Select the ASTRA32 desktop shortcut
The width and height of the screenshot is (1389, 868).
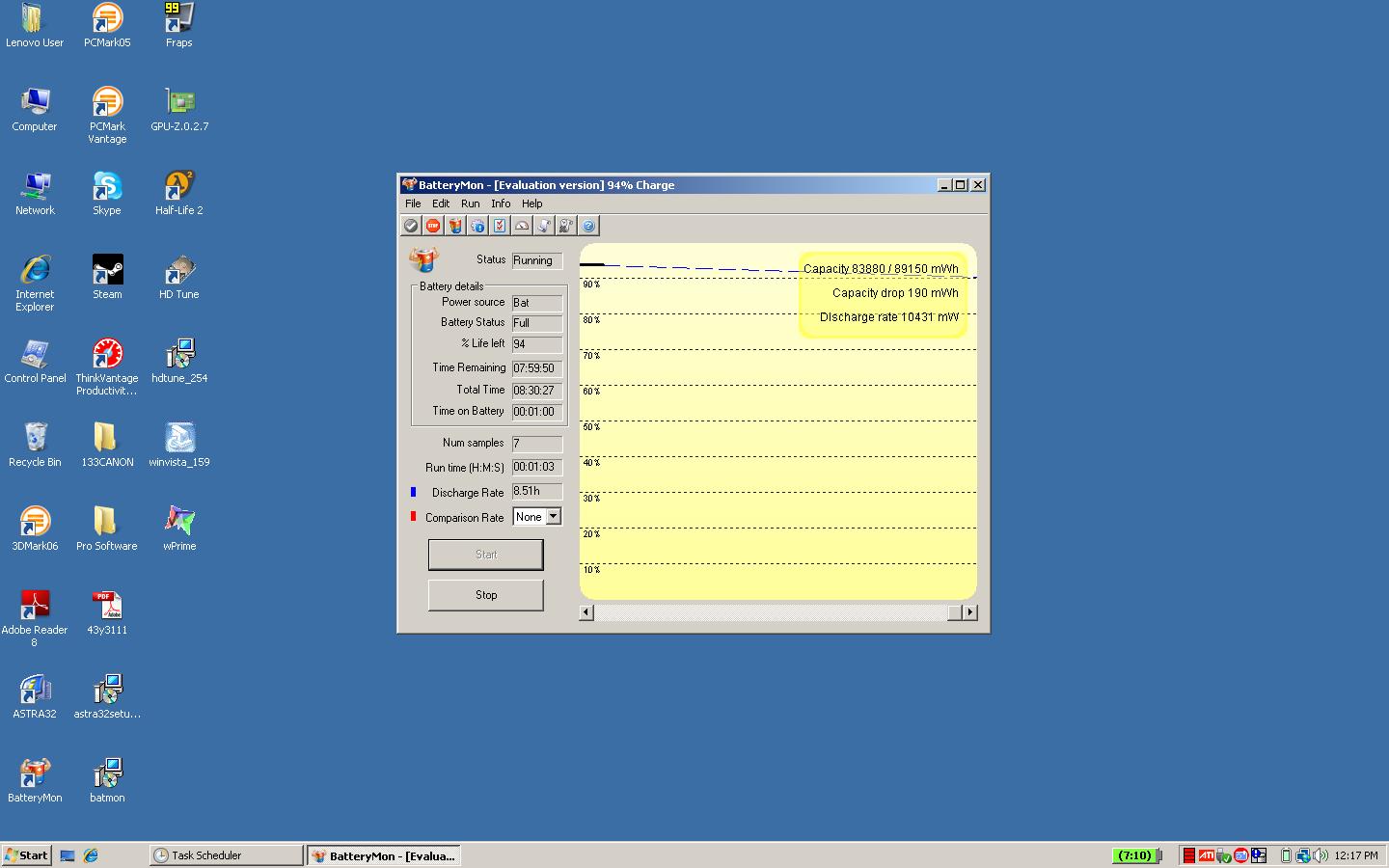click(35, 697)
